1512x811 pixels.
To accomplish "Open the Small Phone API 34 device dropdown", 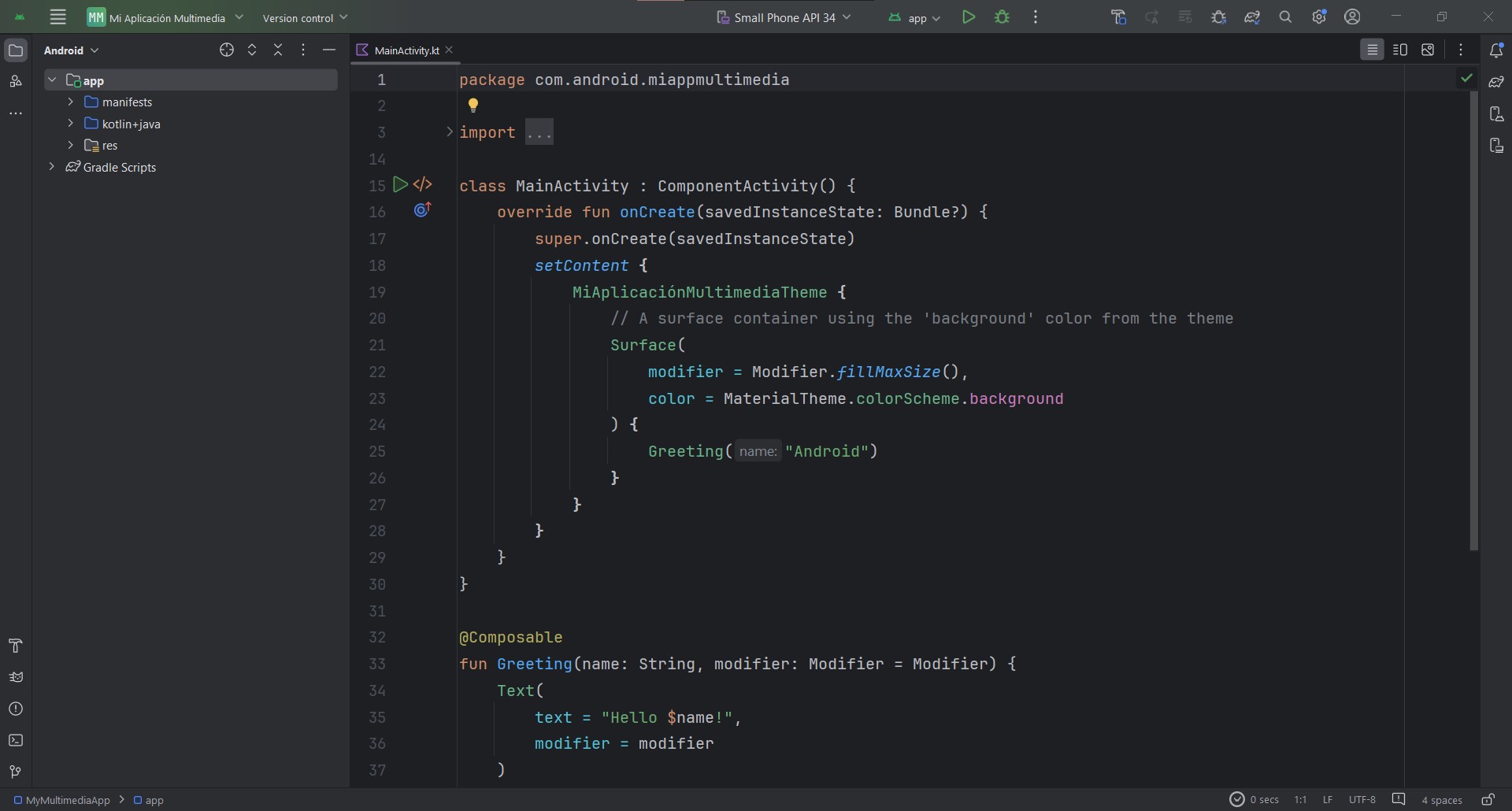I will point(784,17).
